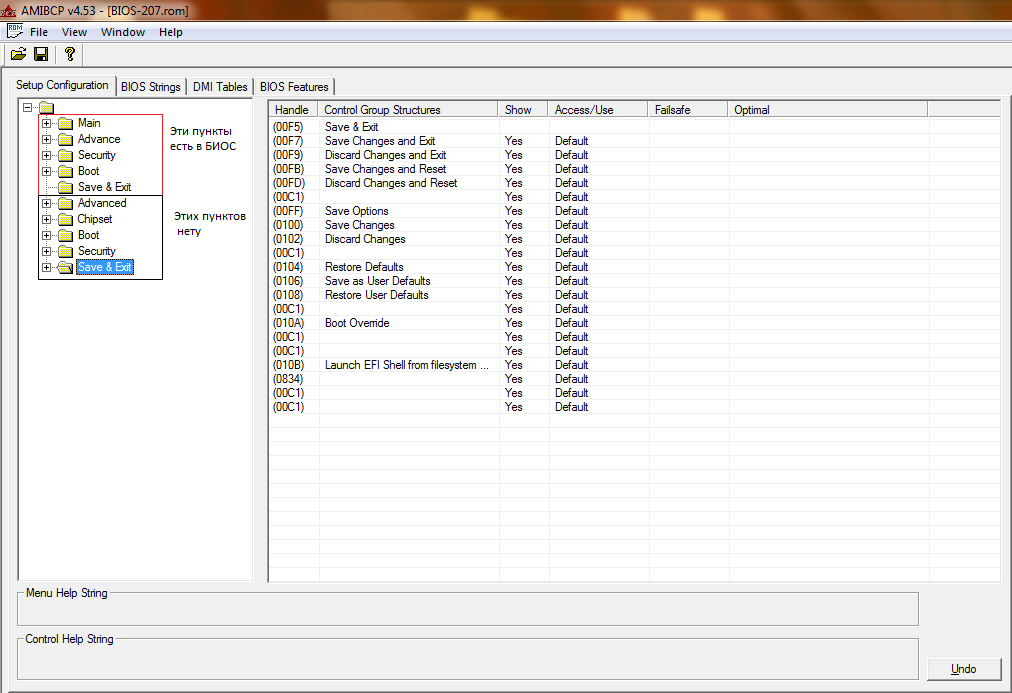Click the ROM document icon beside File
The width and height of the screenshot is (1012, 693).
click(x=15, y=31)
